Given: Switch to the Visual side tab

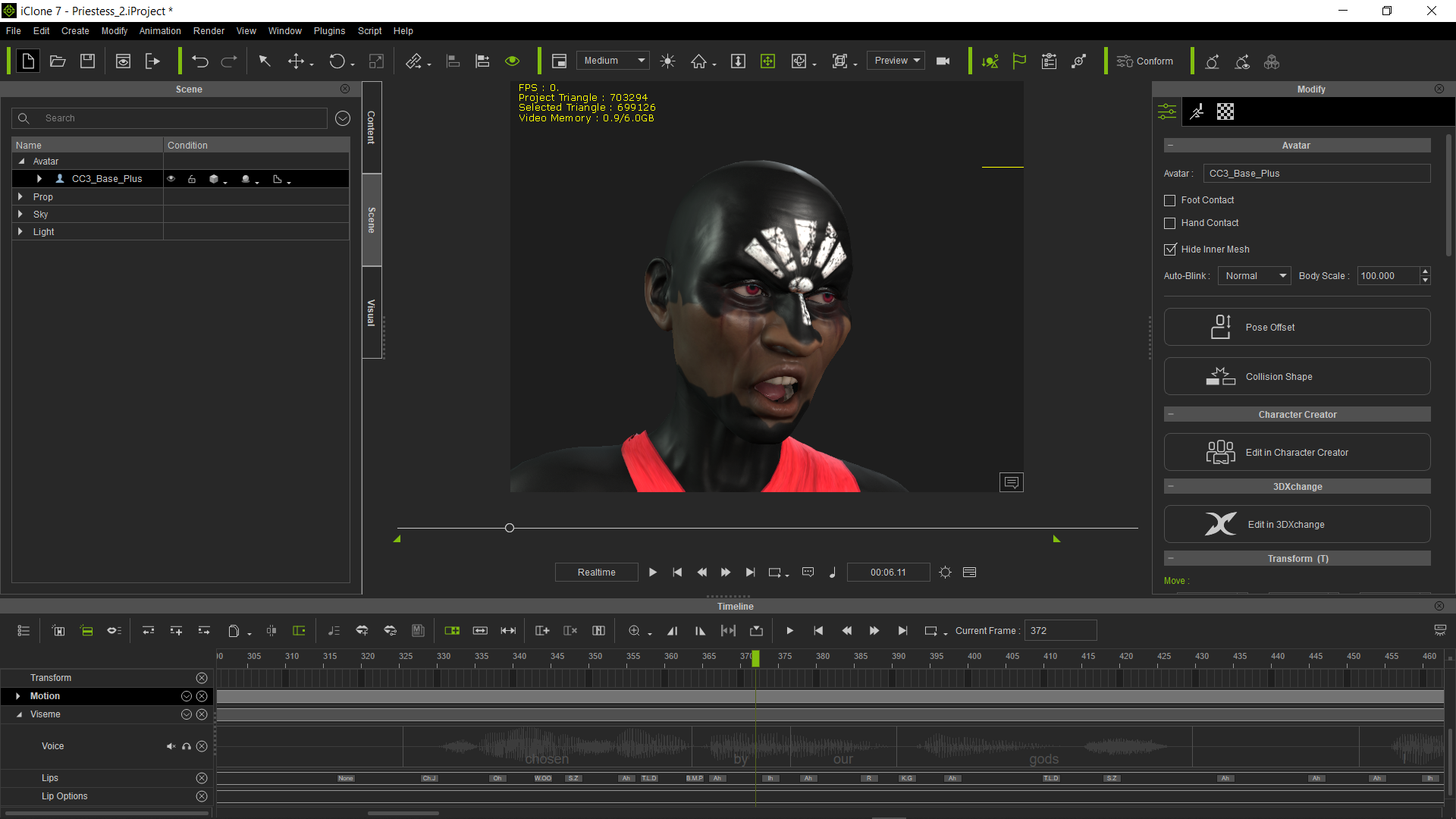Looking at the screenshot, I should point(372,312).
